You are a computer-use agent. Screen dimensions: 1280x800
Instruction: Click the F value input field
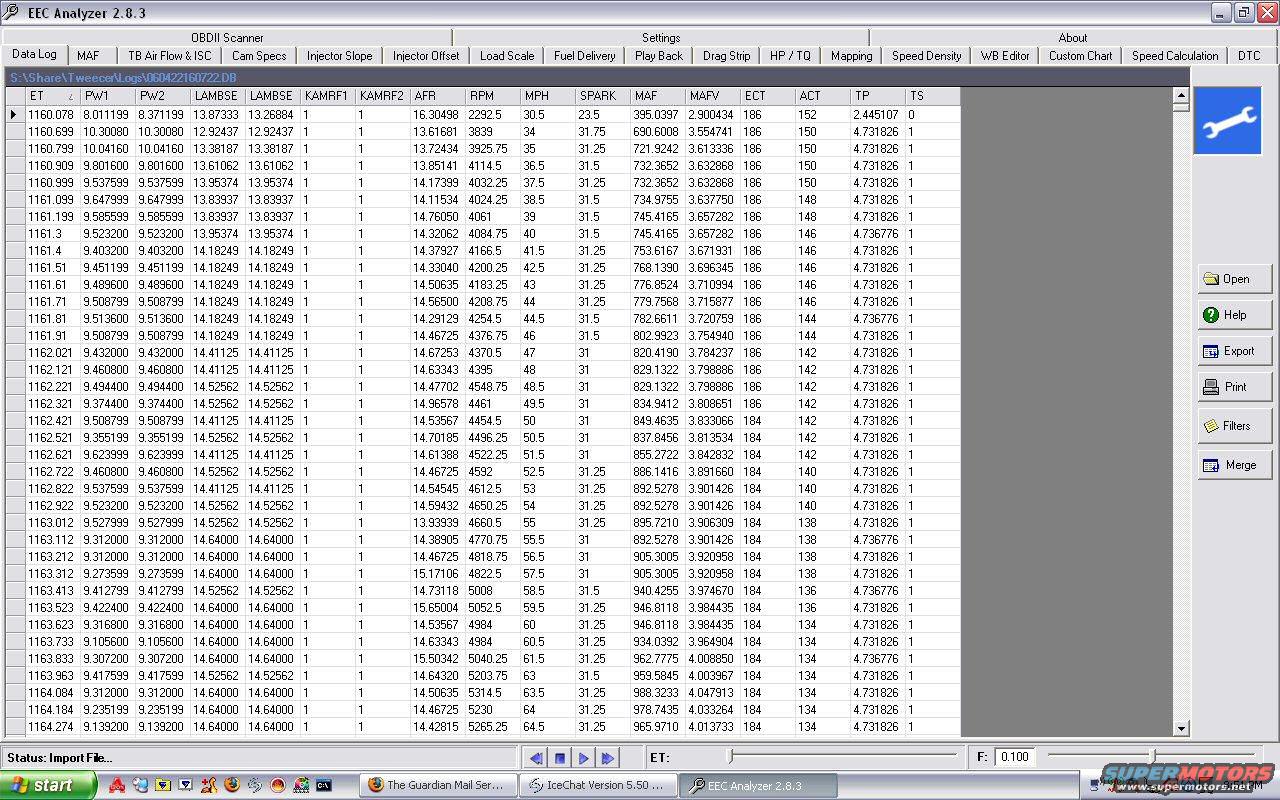click(x=1018, y=757)
